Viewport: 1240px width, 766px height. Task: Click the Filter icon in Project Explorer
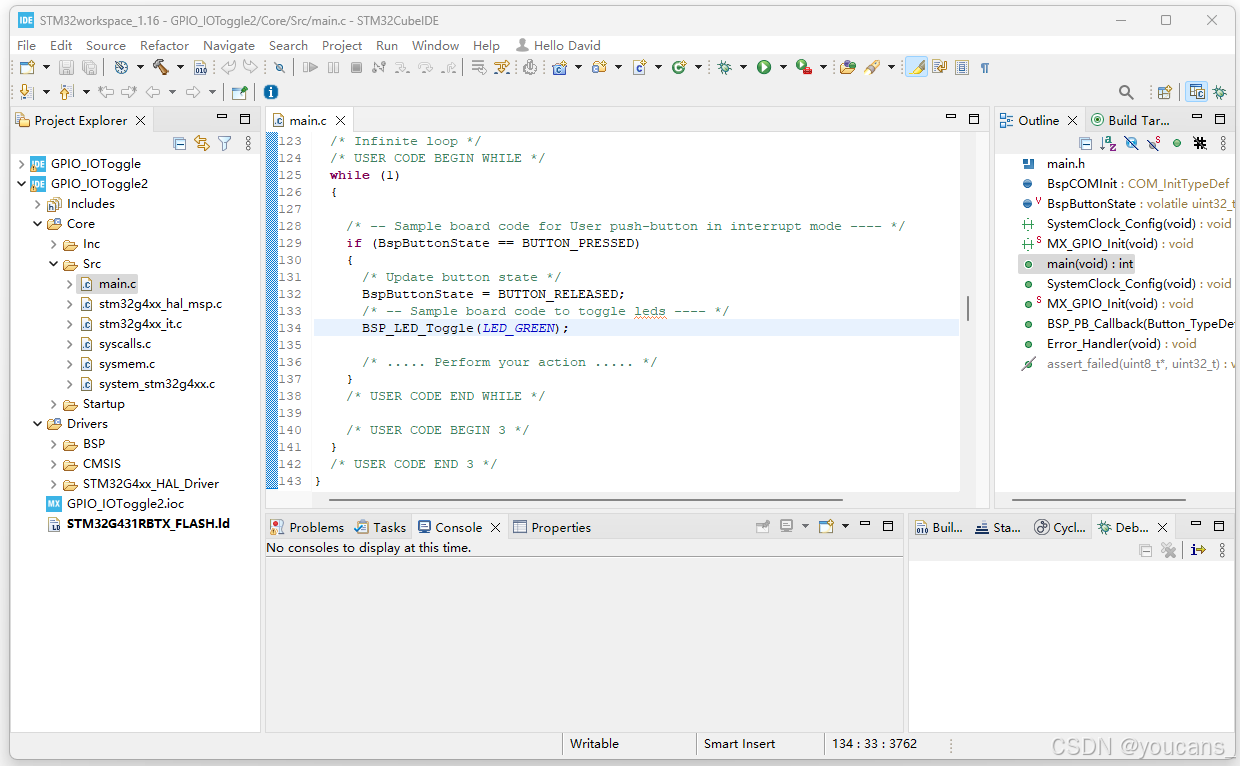225,143
